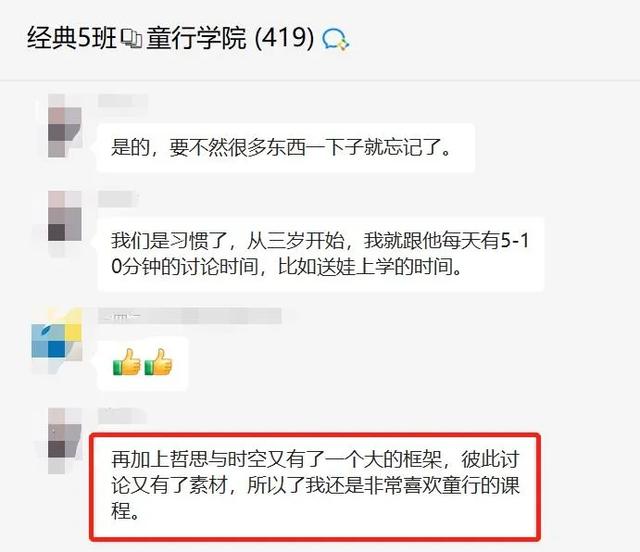Click the chat bubble icon beside the group title

tap(336, 40)
